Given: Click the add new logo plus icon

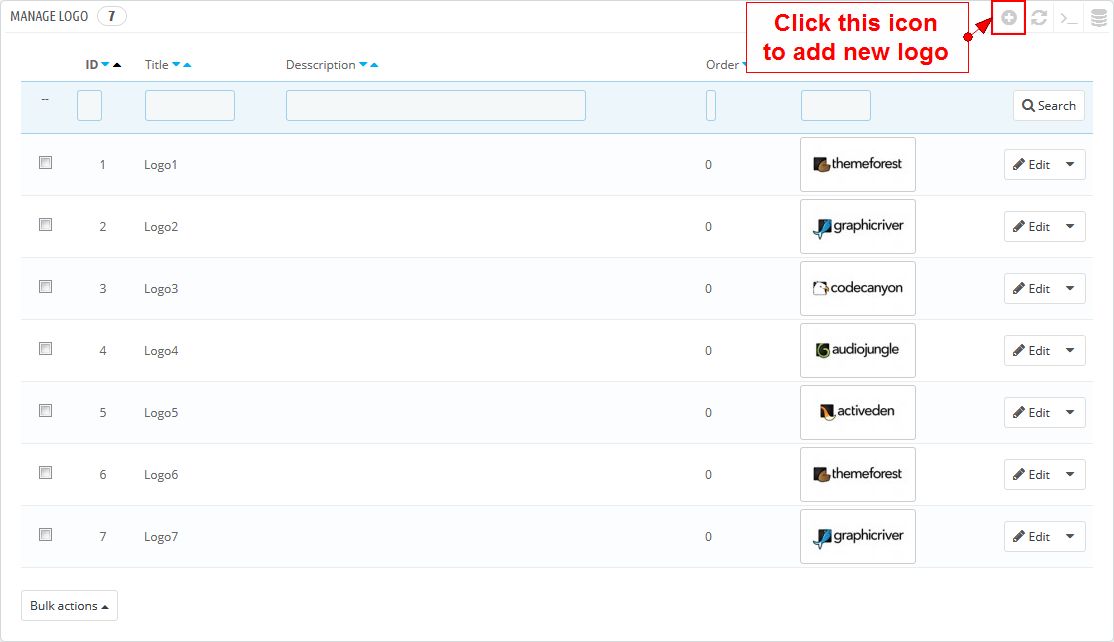Looking at the screenshot, I should point(1009,18).
